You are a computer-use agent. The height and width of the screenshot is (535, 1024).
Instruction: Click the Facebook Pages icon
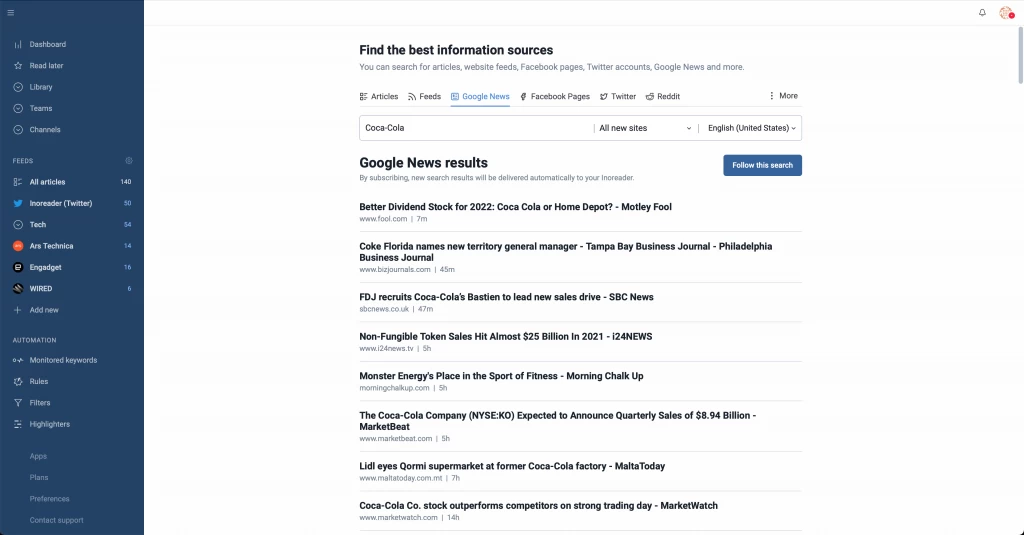pos(523,97)
